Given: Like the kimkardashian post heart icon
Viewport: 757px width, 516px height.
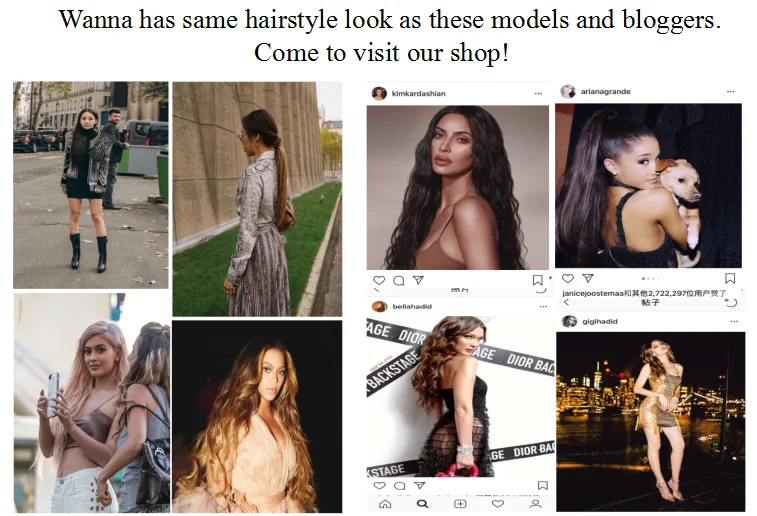Looking at the screenshot, I should [379, 280].
